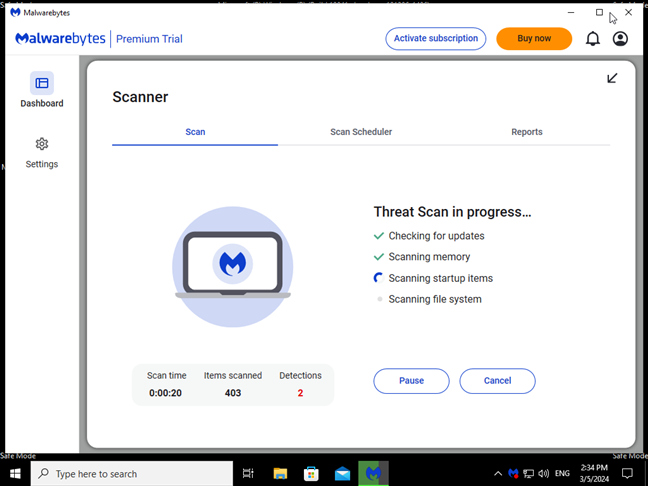Click the Detections count 2
Viewport: 648px width, 486px height.
(x=300, y=393)
